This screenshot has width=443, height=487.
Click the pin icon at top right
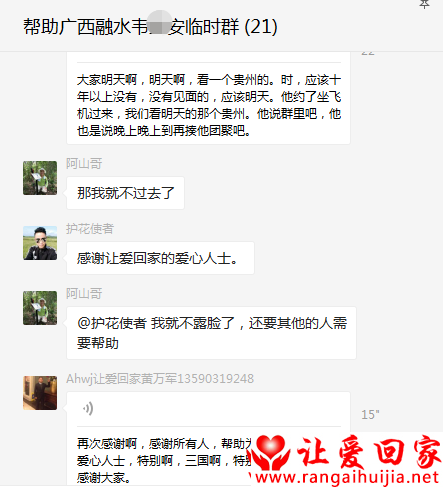(x=424, y=4)
